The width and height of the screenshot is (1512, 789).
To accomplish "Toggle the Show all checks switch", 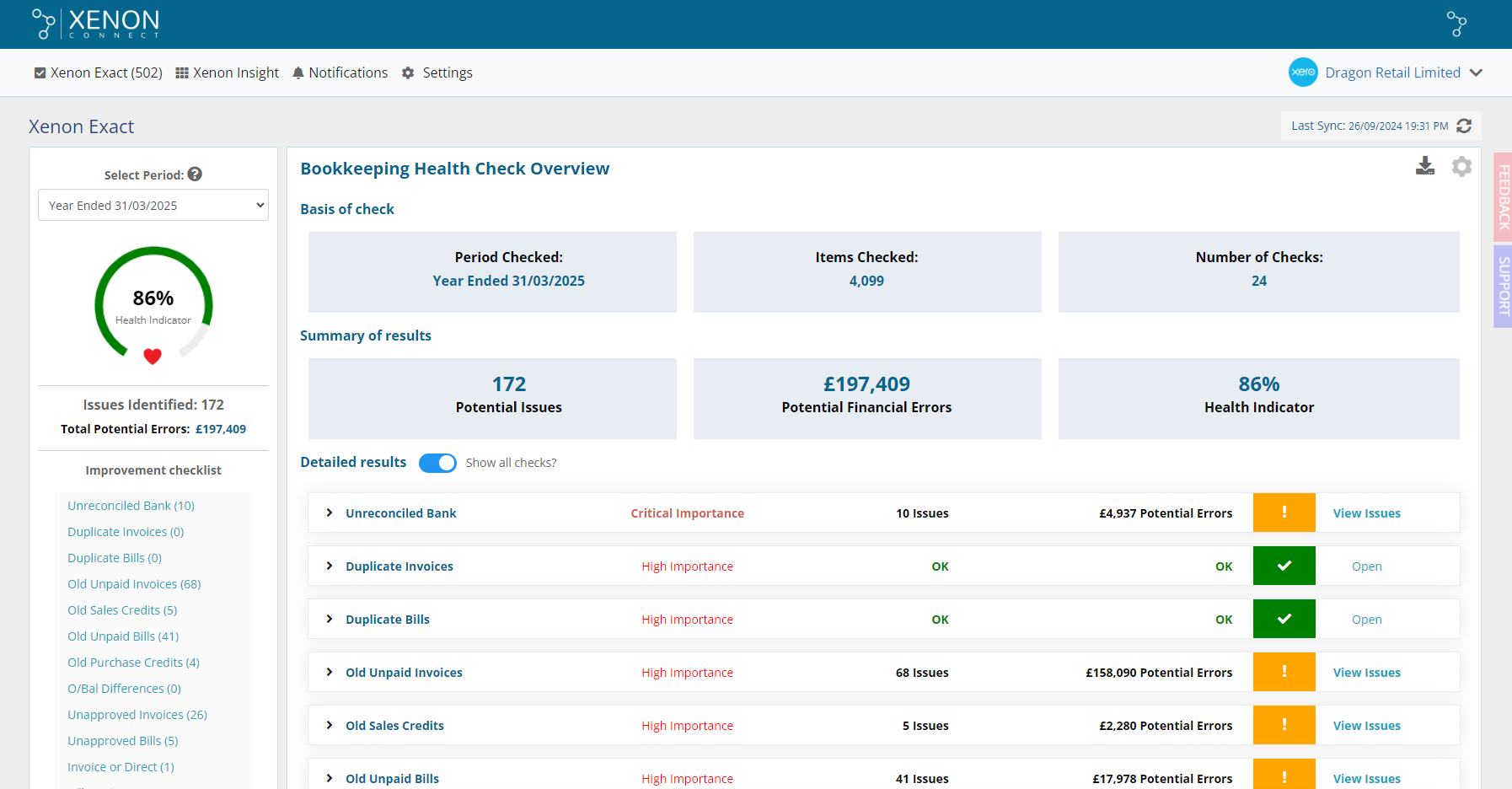I will coord(437,463).
